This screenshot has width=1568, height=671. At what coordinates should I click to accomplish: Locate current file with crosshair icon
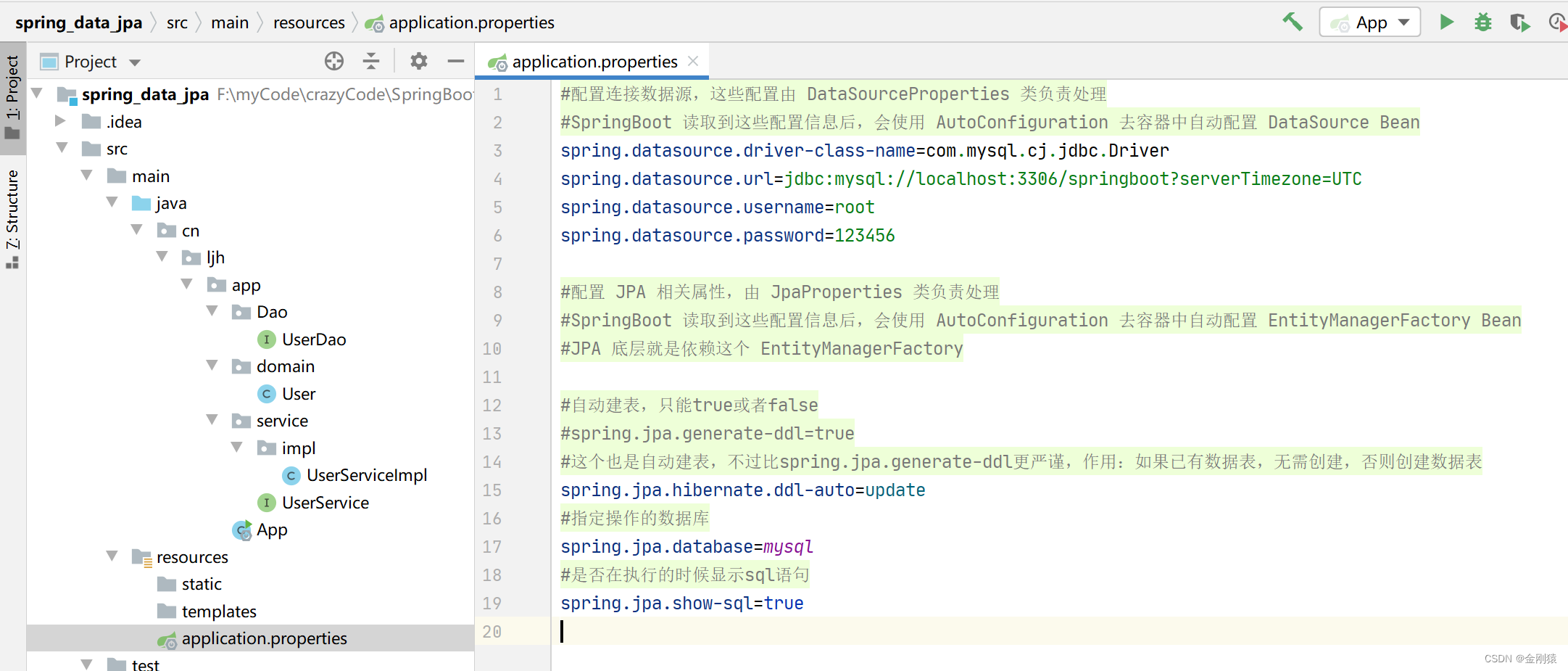point(334,61)
